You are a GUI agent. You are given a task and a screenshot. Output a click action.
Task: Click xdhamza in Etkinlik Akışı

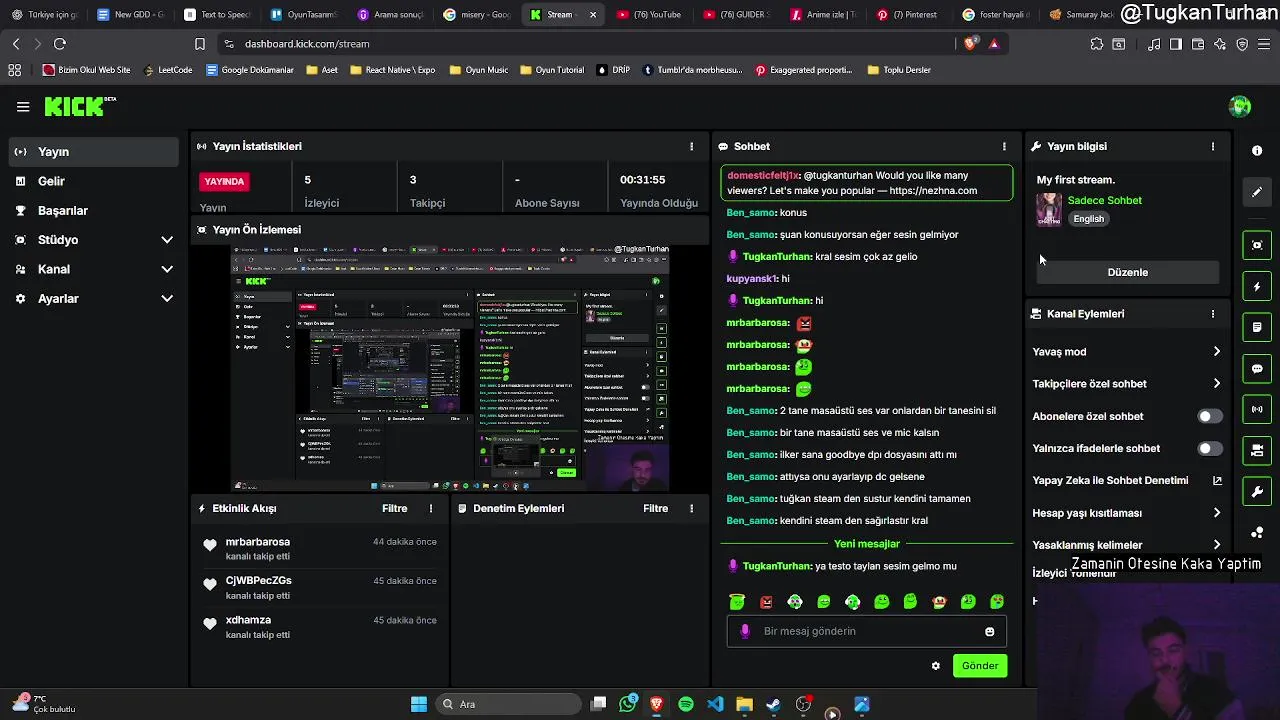(x=248, y=620)
